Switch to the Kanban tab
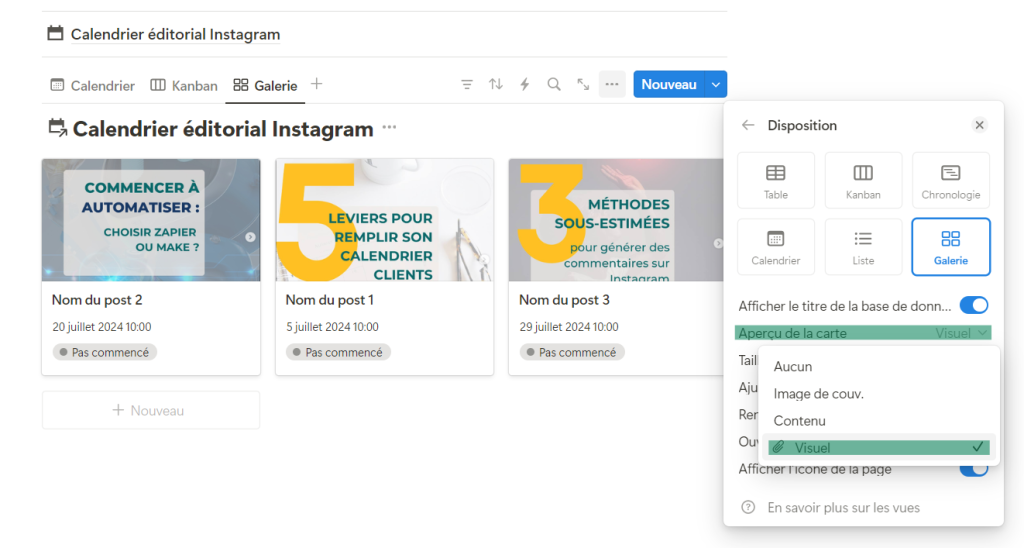Image resolution: width=1024 pixels, height=548 pixels. click(184, 86)
